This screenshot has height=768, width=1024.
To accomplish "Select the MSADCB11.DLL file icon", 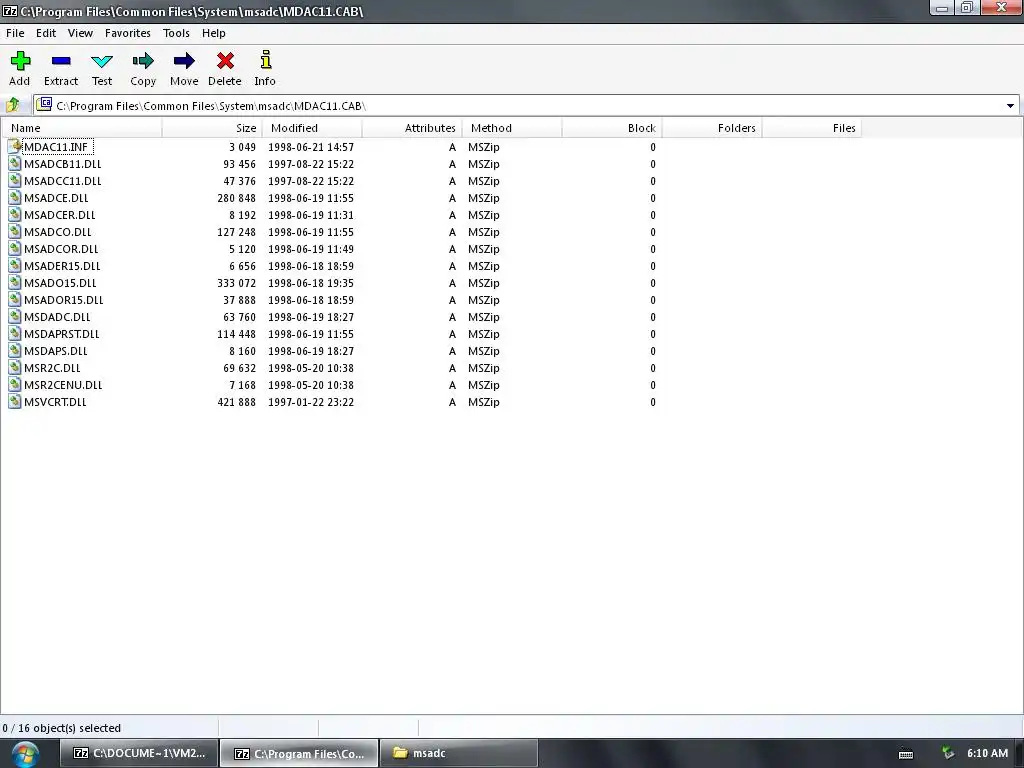I will (x=14, y=163).
